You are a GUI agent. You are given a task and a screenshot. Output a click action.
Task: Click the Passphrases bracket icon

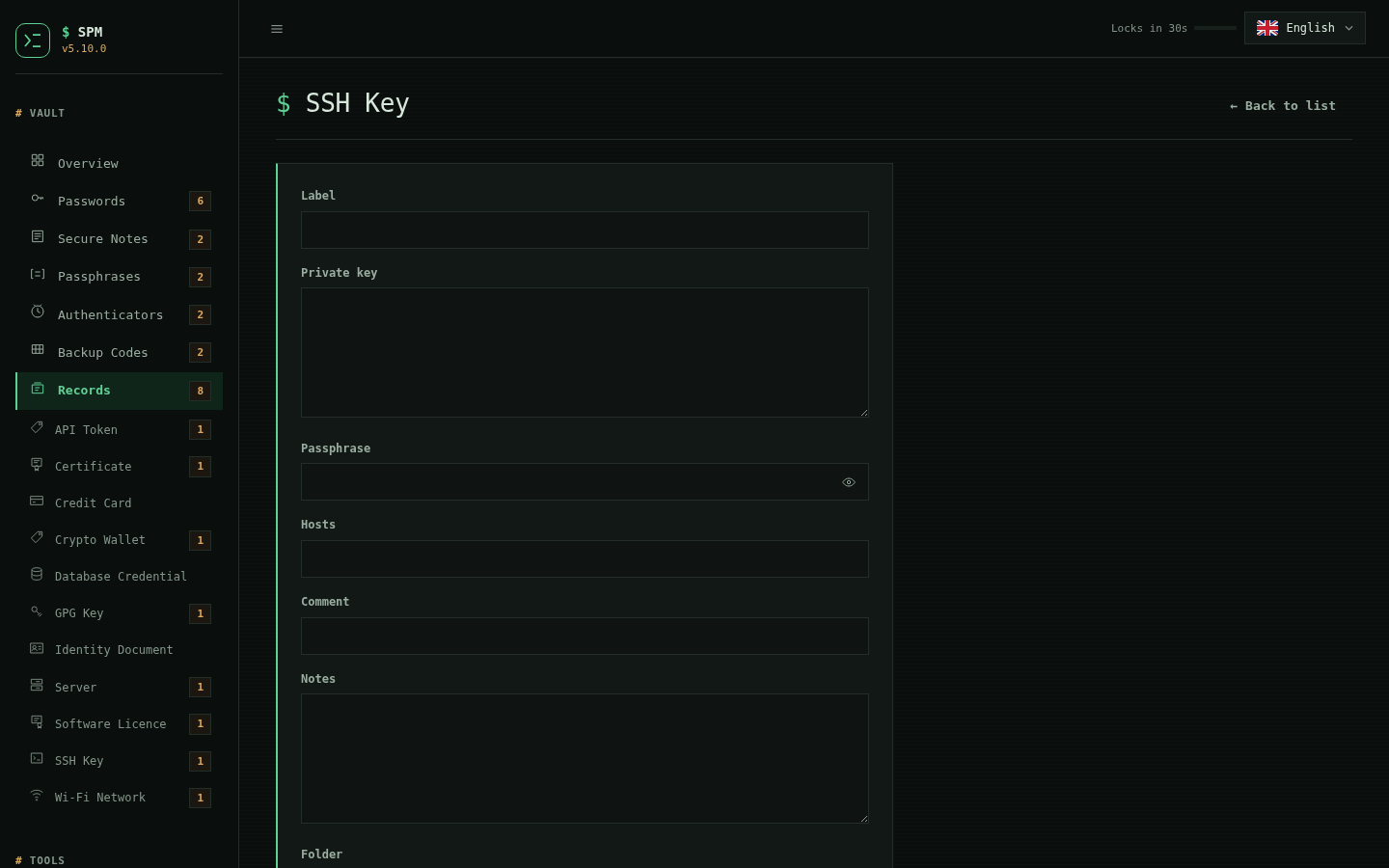click(x=38, y=274)
